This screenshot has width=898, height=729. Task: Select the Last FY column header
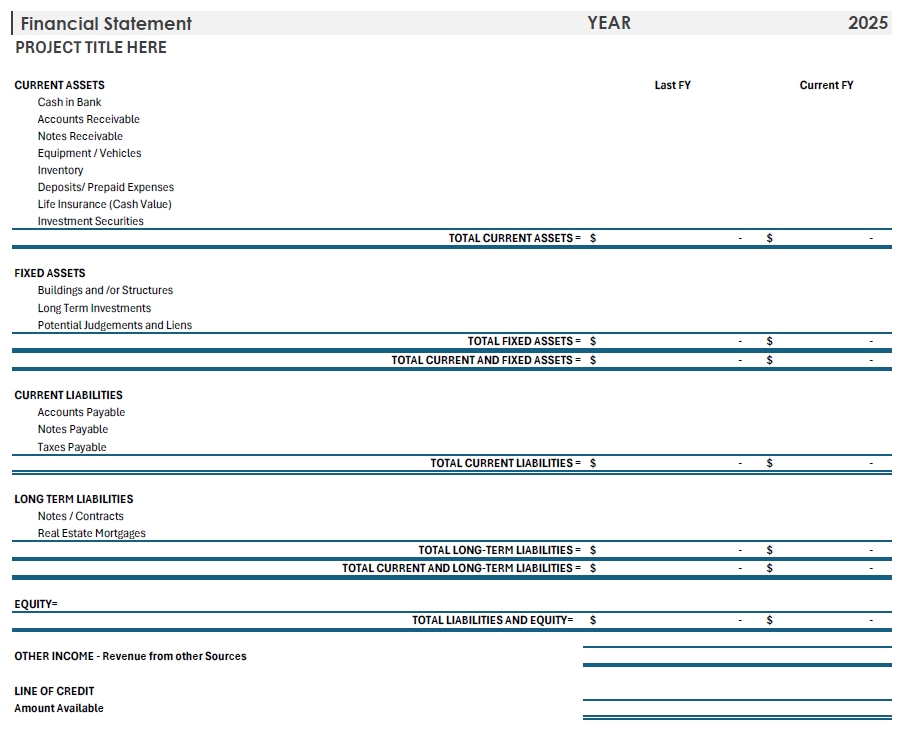(x=673, y=85)
